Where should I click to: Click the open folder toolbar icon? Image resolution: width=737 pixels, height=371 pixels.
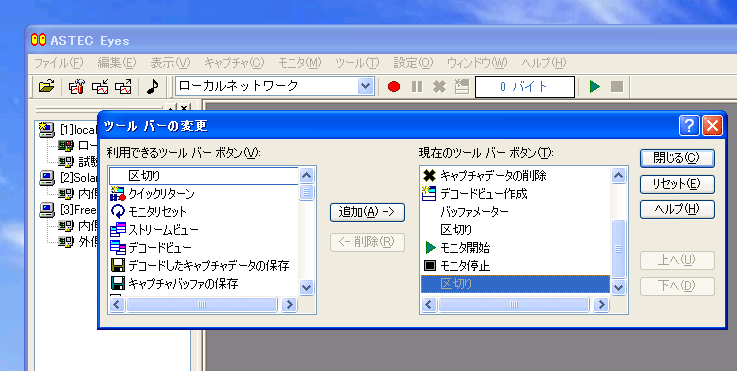47,87
